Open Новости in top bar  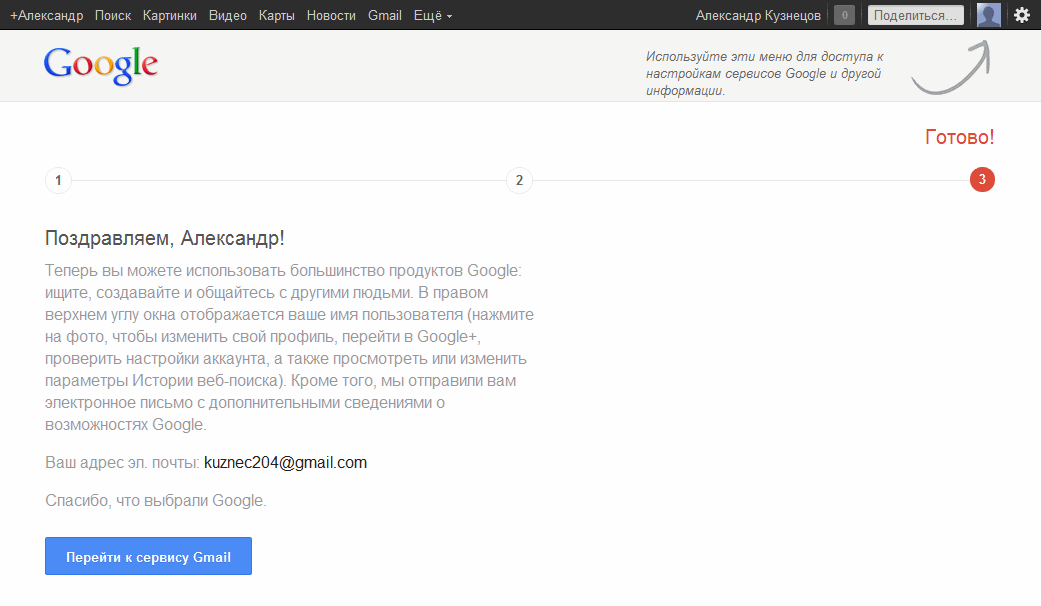click(x=331, y=15)
